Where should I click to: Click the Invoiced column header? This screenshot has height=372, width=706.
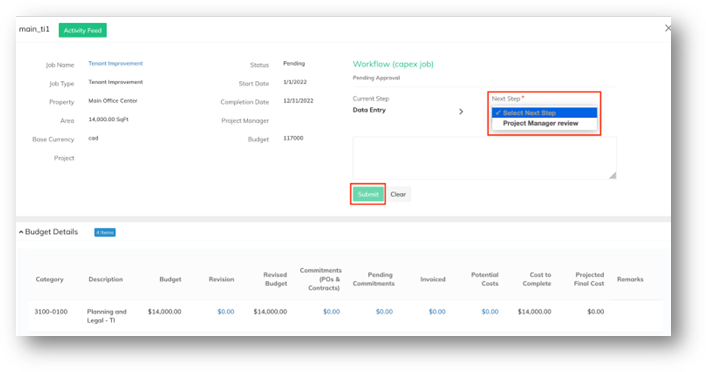433,279
